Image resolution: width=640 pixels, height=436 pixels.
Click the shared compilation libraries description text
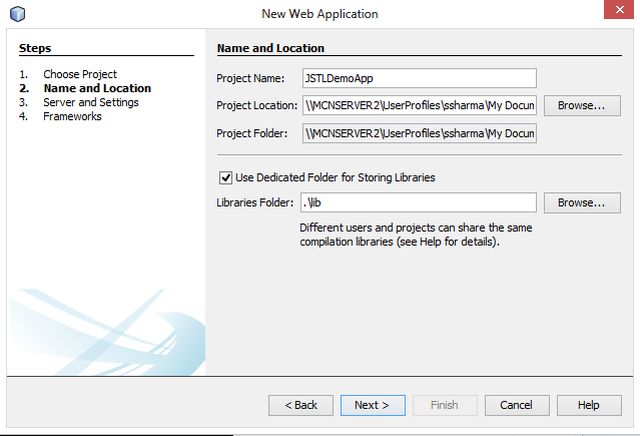point(415,235)
